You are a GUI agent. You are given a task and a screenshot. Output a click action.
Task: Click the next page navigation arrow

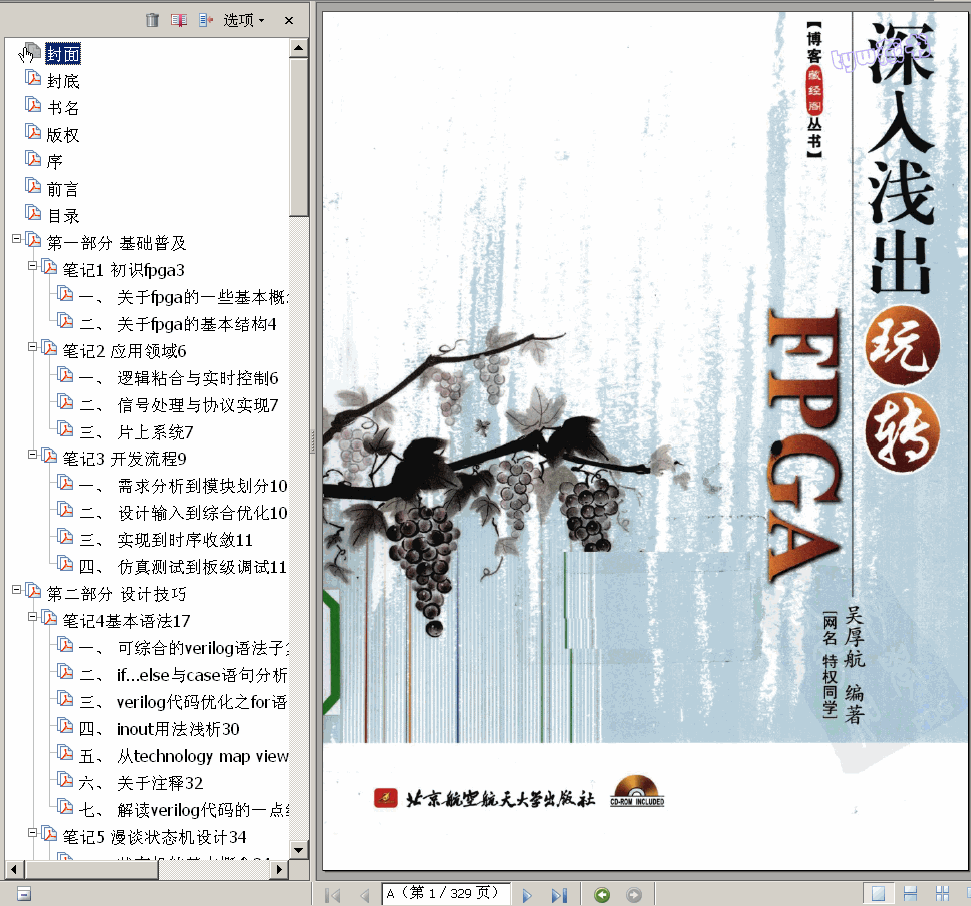click(527, 895)
